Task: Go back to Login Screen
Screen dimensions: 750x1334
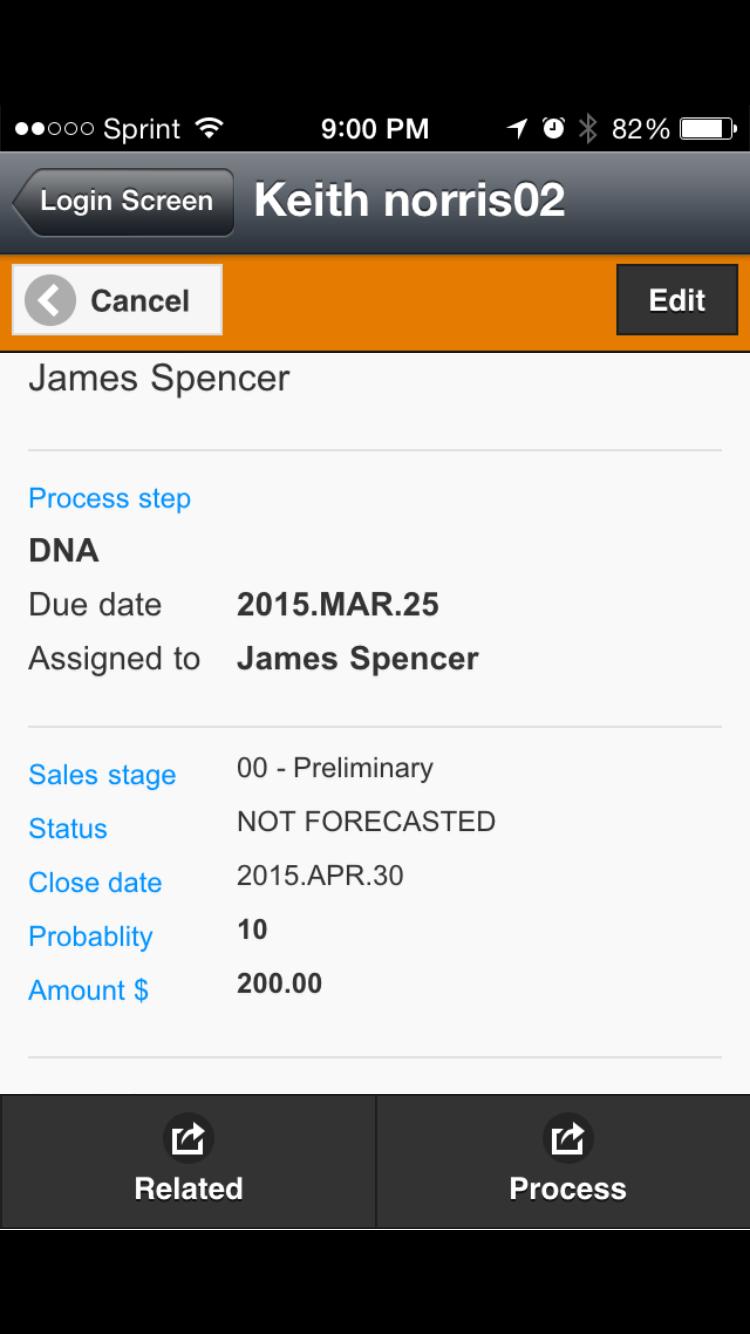Action: coord(125,201)
